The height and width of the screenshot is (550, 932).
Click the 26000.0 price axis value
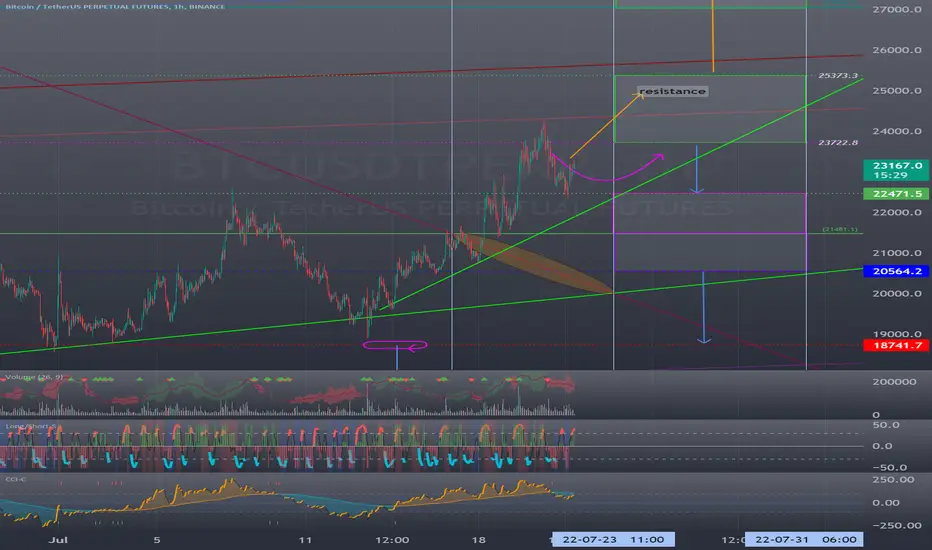[897, 50]
